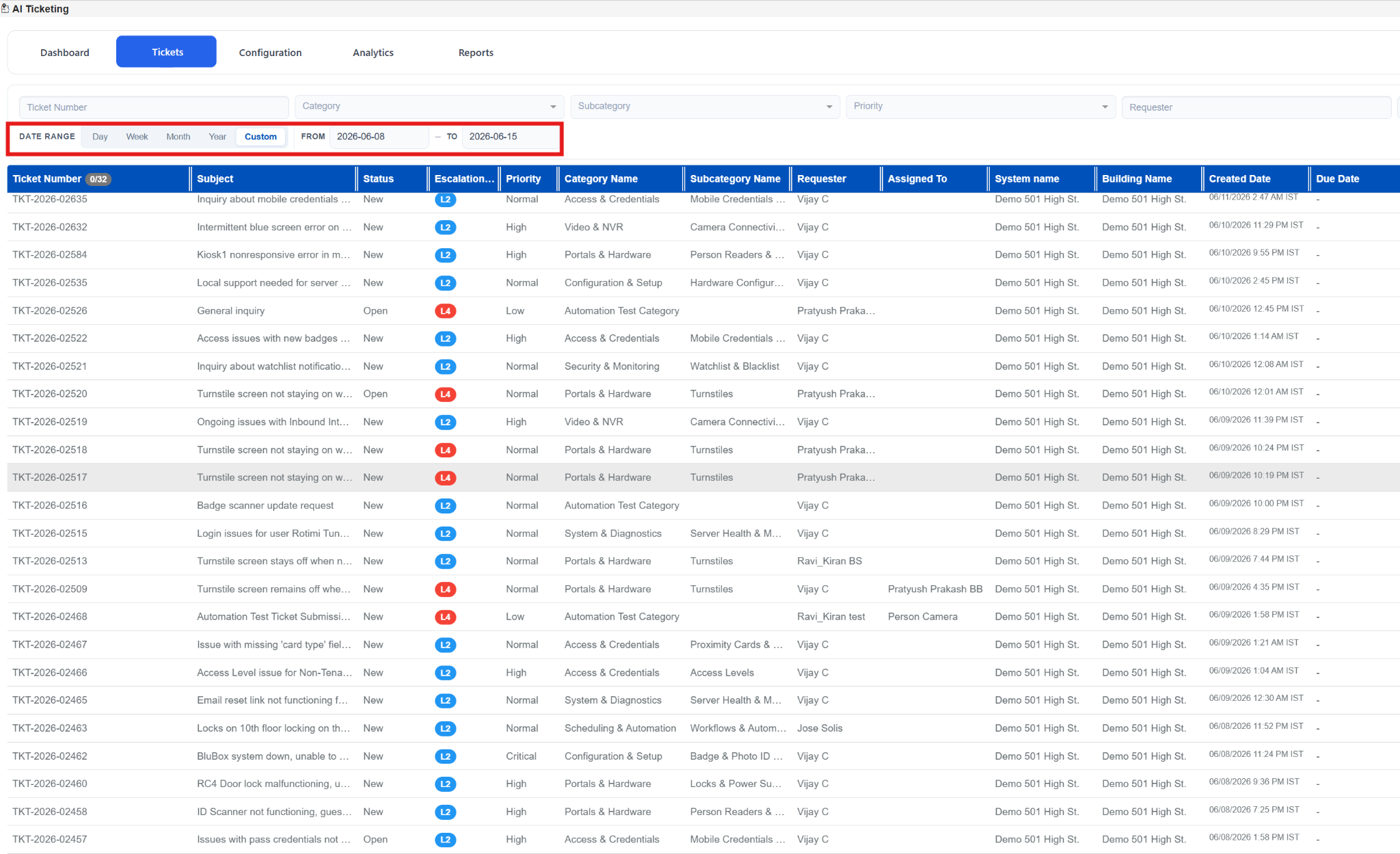Click L2 badge on TKT-2026-02513 row
This screenshot has width=1400, height=854.
click(445, 561)
